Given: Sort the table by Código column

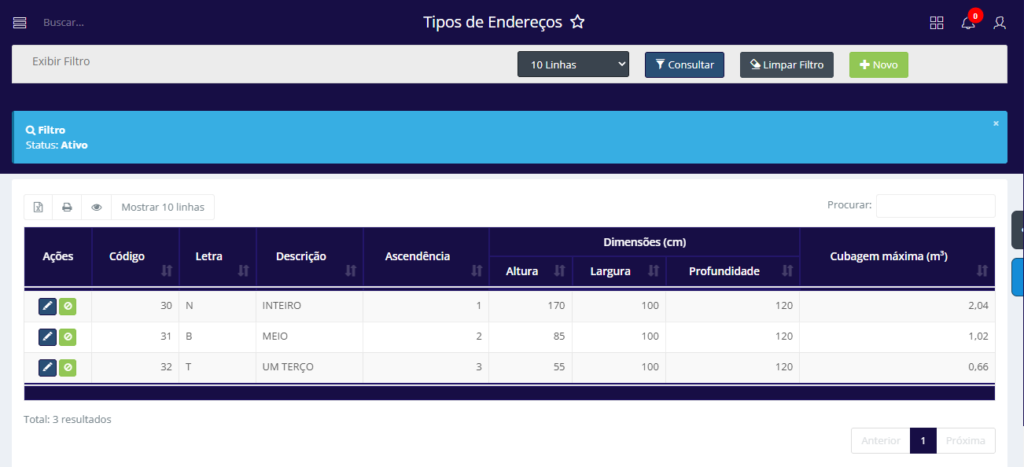Looking at the screenshot, I should click(x=135, y=257).
